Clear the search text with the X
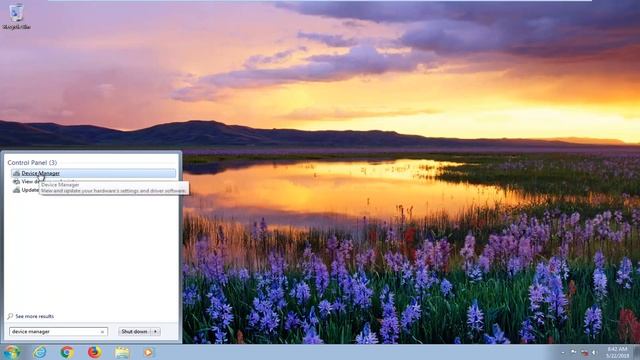 102,332
